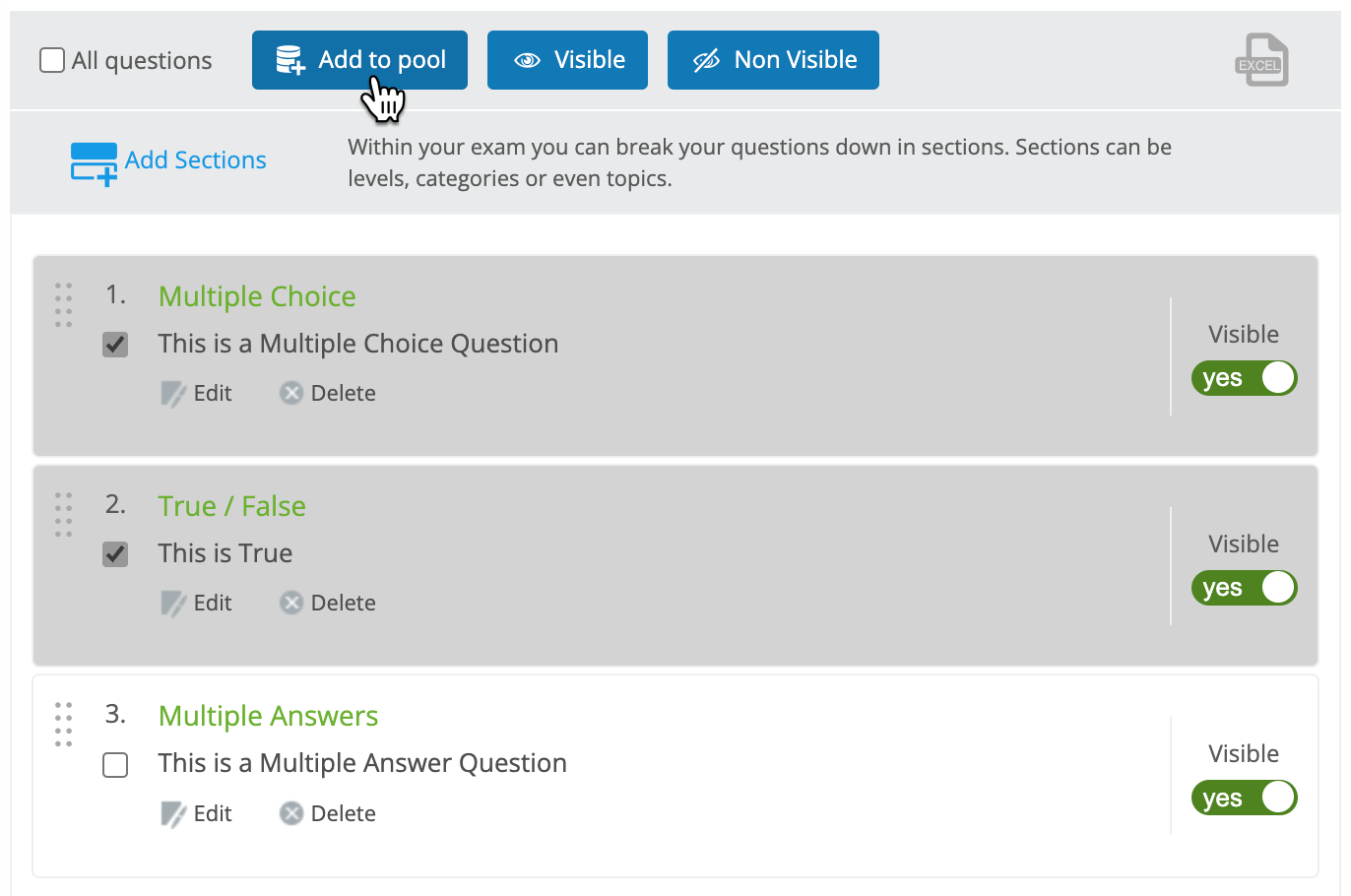
Task: Disable visibility for True / False question
Action: pos(1244,588)
